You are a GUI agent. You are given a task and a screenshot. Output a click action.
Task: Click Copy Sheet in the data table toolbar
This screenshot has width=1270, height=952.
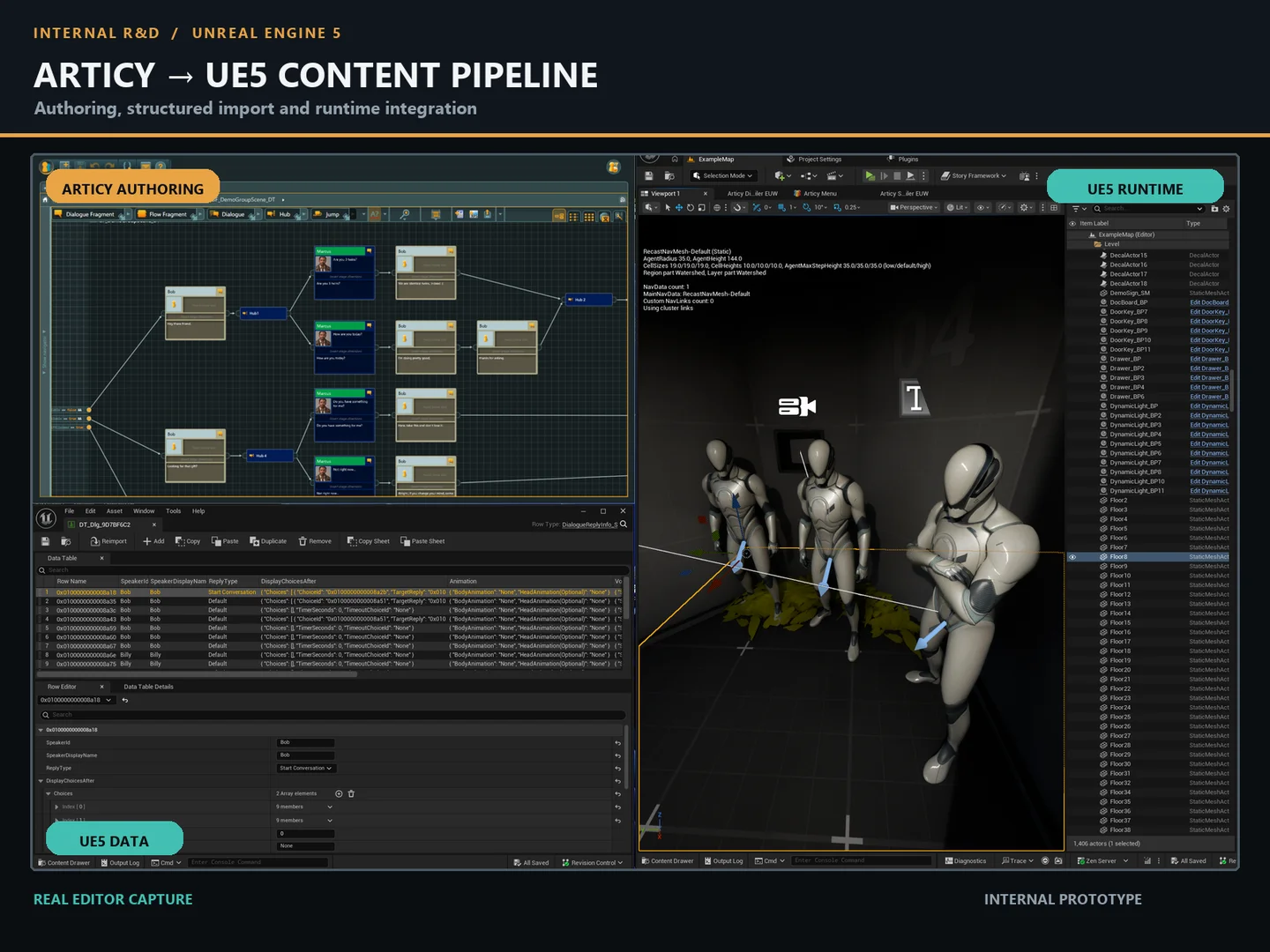(x=369, y=541)
